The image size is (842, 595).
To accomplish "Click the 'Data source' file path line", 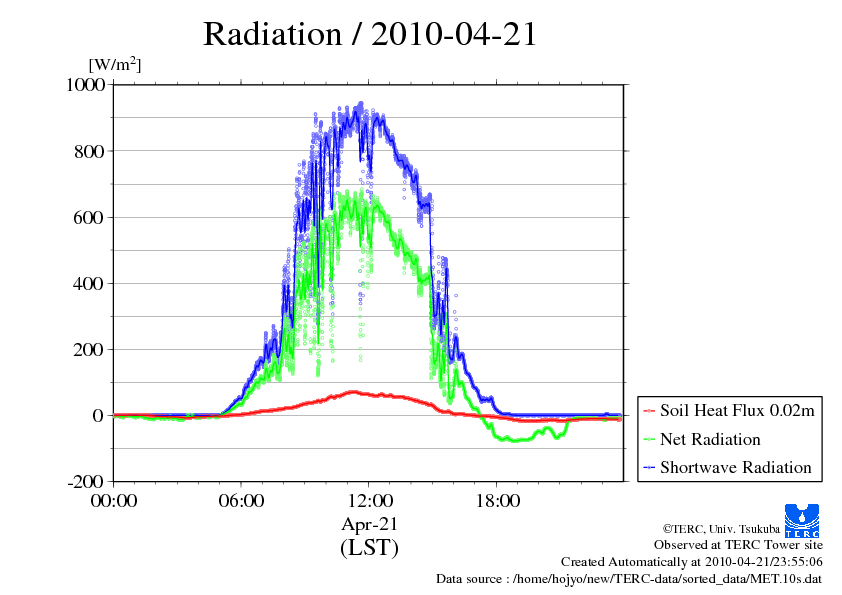I will [x=629, y=579].
